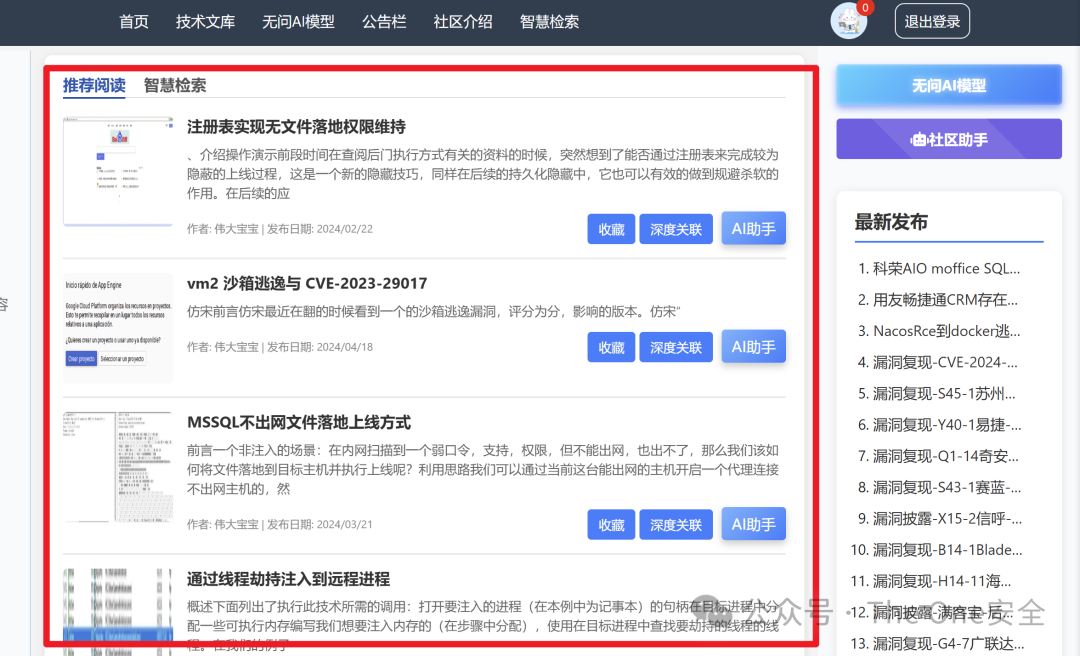Click AI助手 for the 注册表 article
Viewport: 1080px width, 656px height.
tap(754, 228)
